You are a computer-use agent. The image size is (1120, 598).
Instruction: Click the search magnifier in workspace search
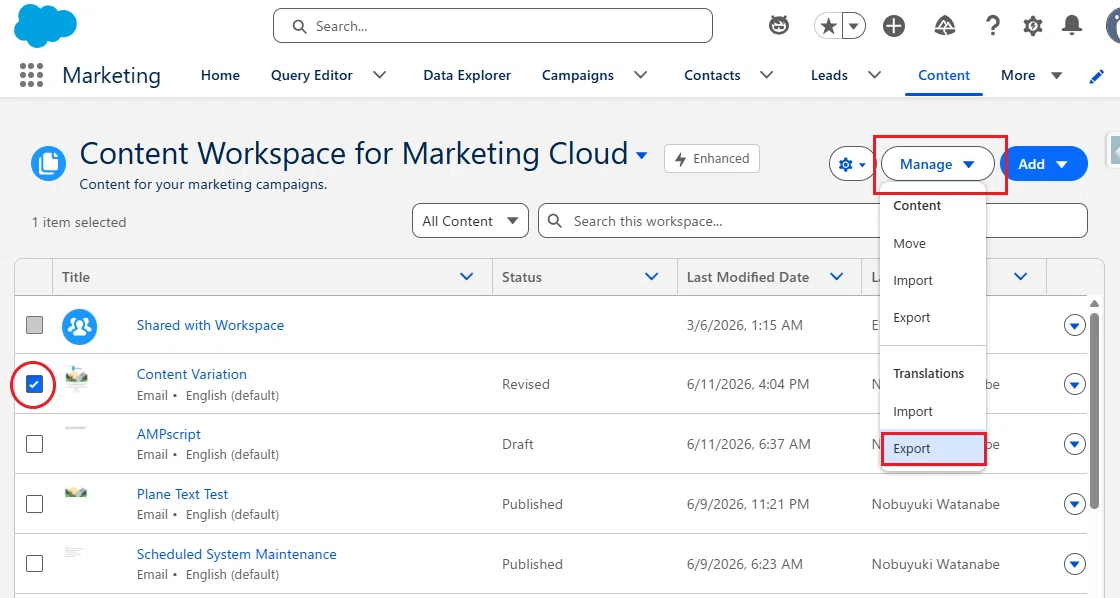(555, 221)
